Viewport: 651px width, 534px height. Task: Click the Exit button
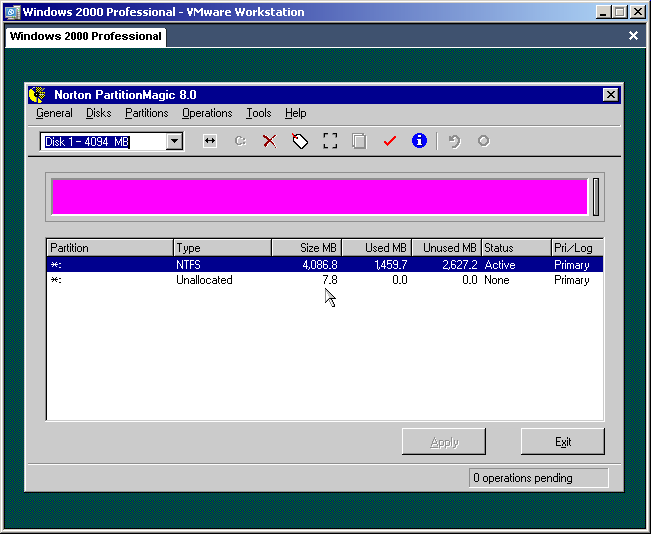coord(563,441)
